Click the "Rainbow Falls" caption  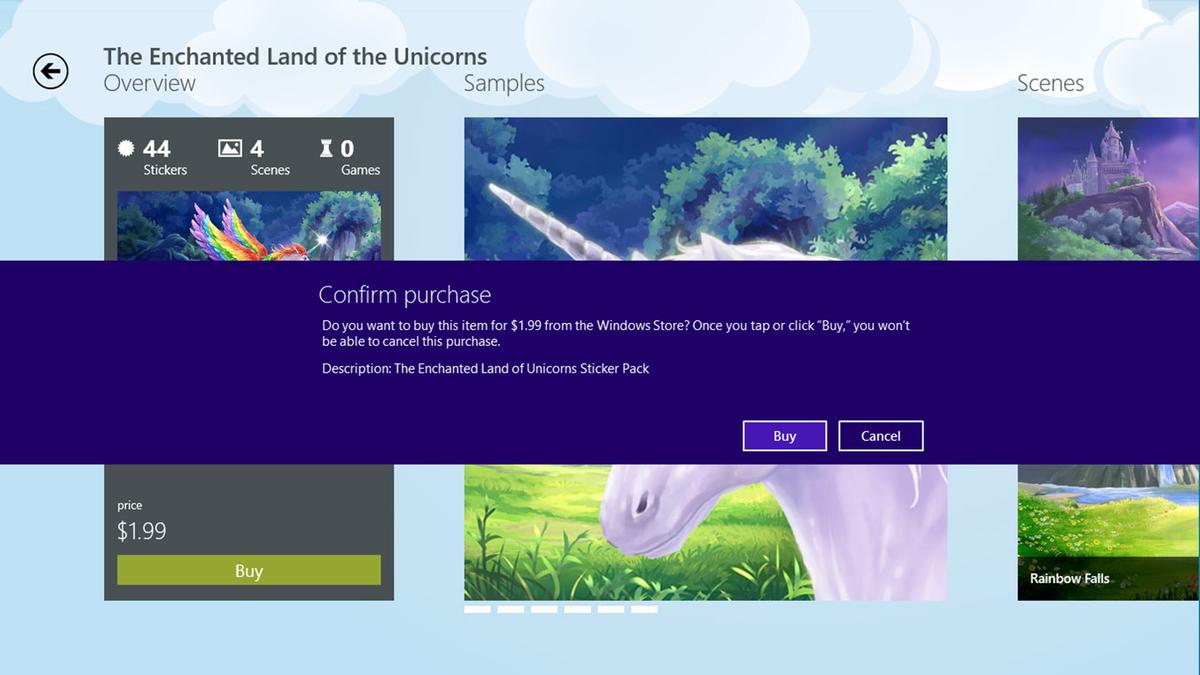click(x=1070, y=578)
